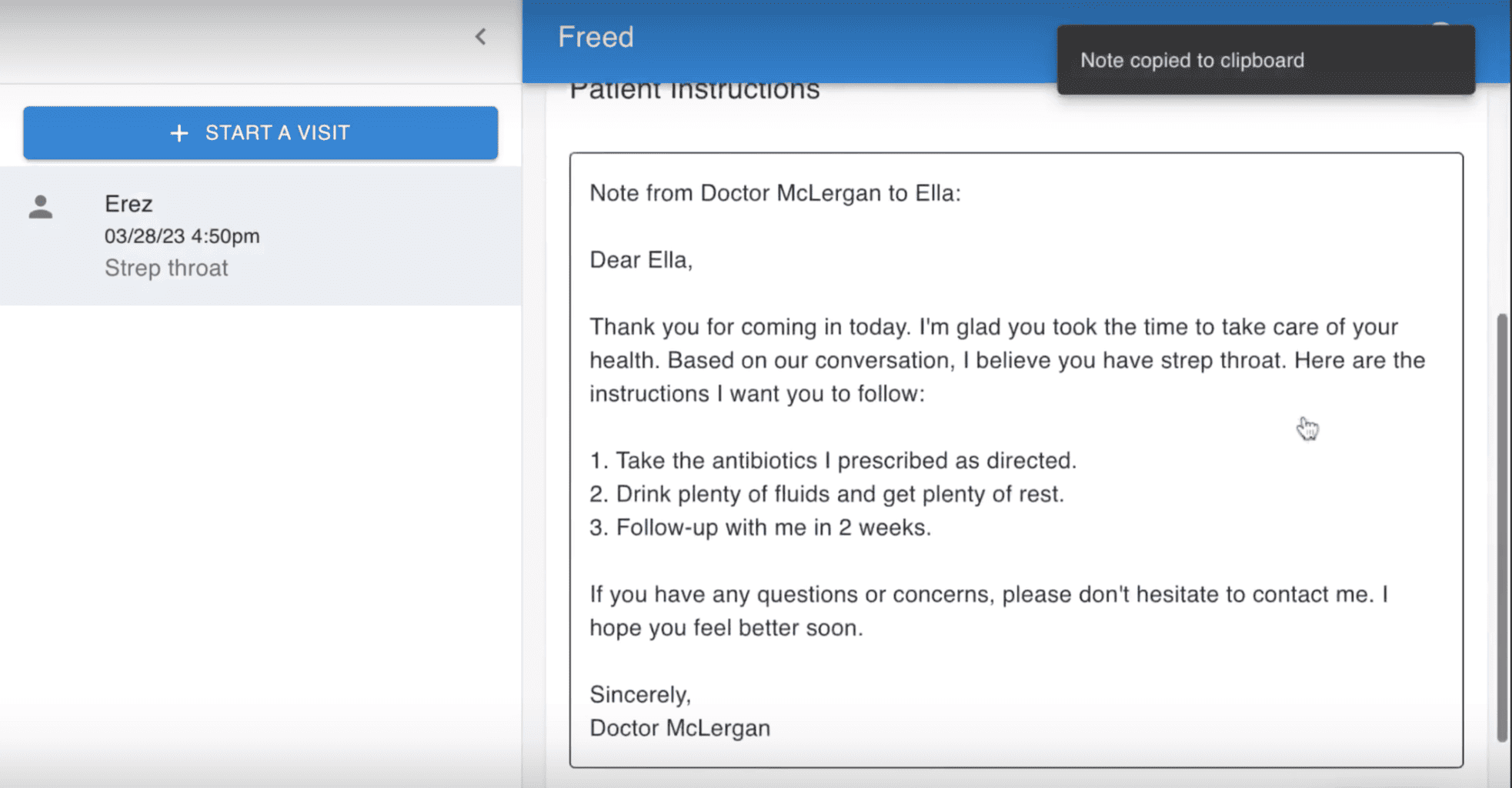
Task: Click instruction 2 about fluids and rest
Action: (826, 494)
